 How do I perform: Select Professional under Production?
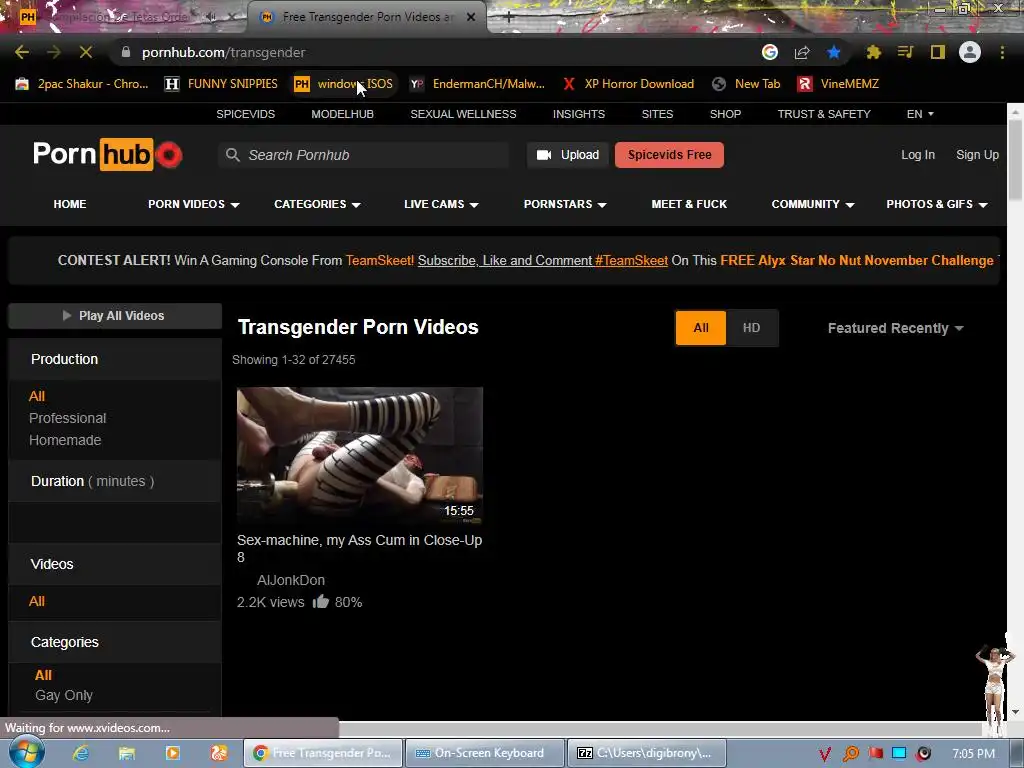point(67,418)
